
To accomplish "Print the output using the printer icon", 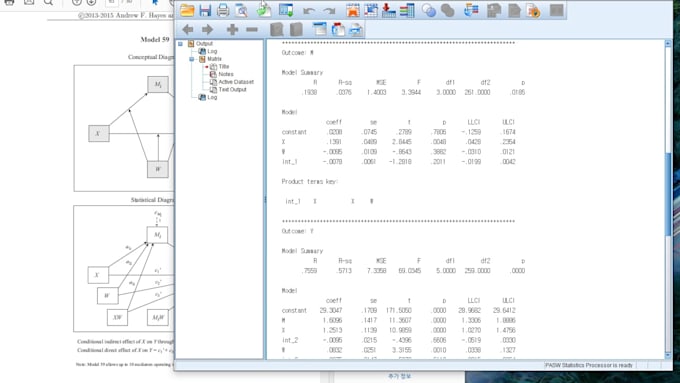I will [223, 10].
